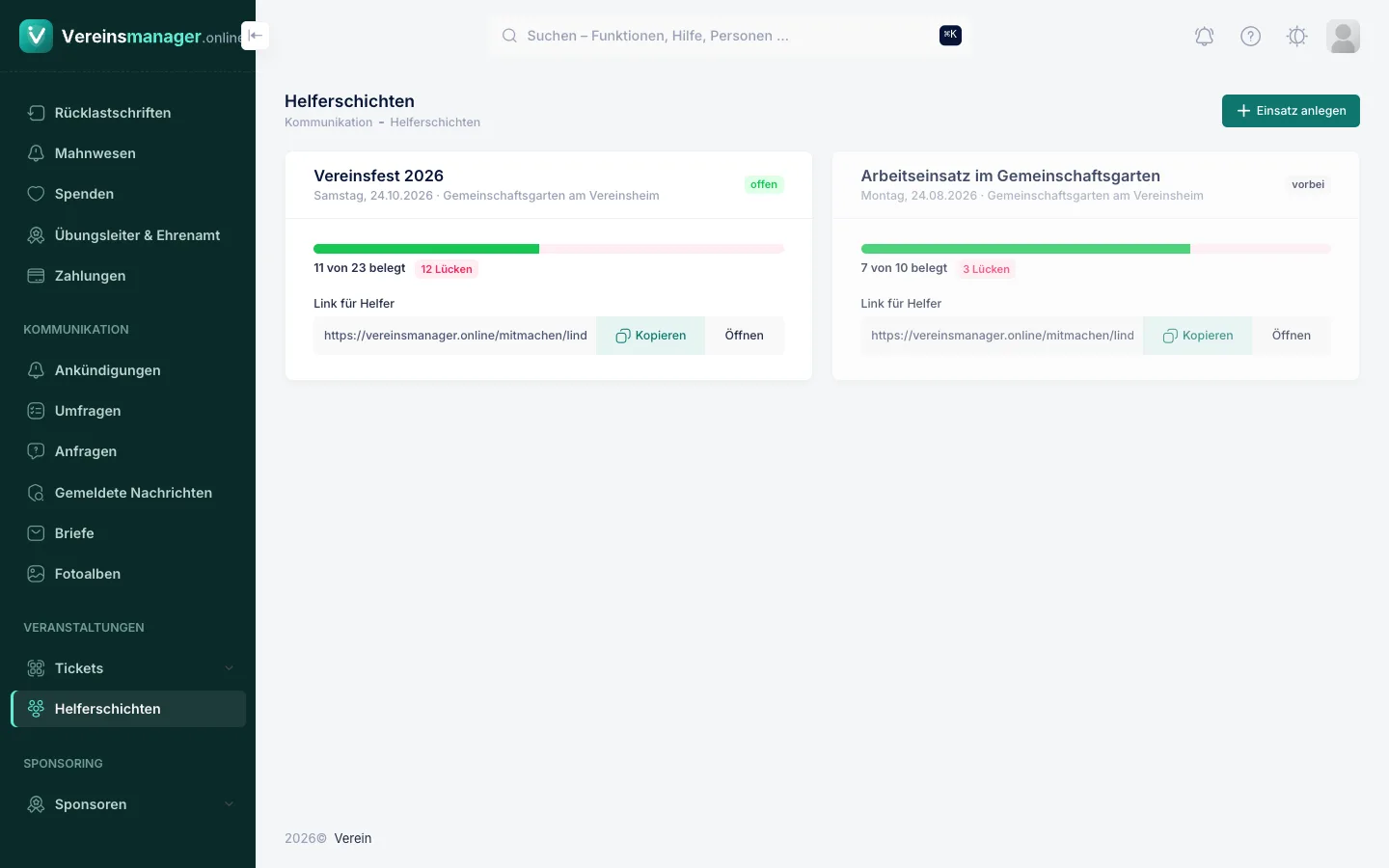The image size is (1389, 868).
Task: Open the Sponsoren menu entry
Action: [x=128, y=804]
